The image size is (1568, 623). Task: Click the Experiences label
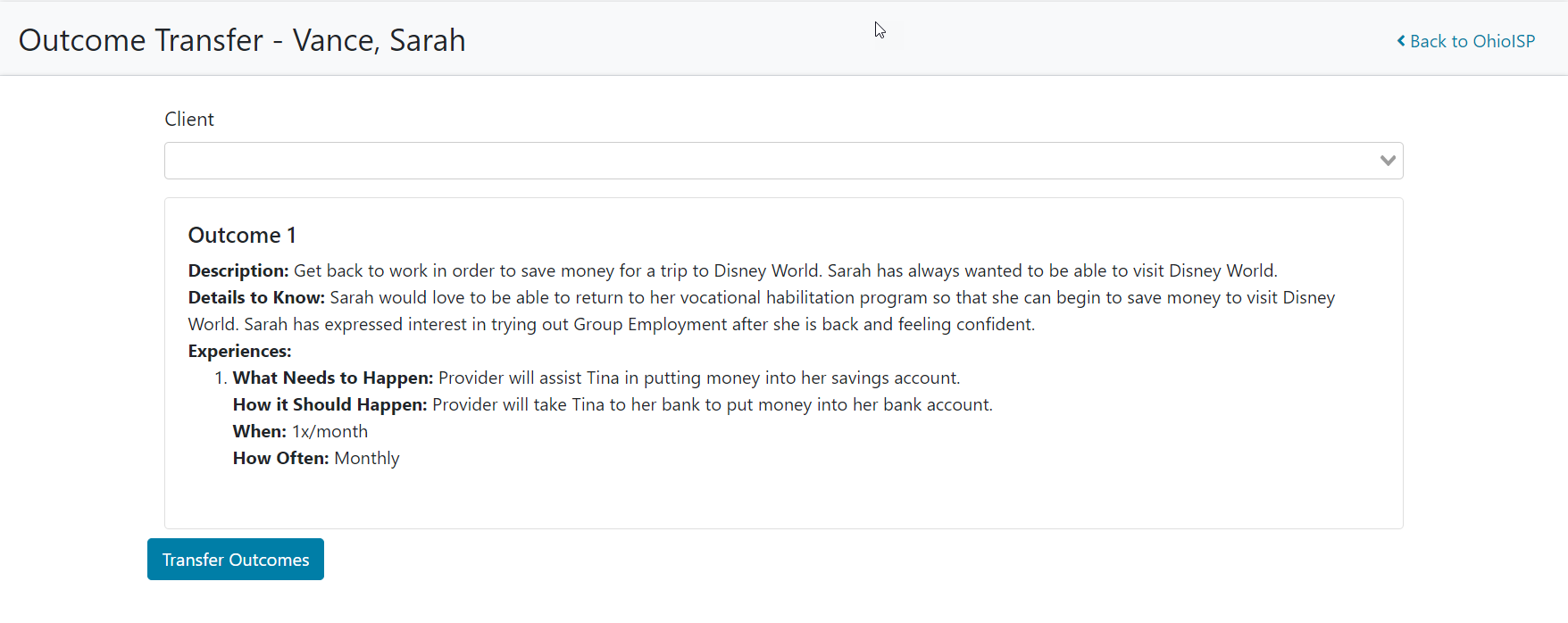pyautogui.click(x=239, y=351)
